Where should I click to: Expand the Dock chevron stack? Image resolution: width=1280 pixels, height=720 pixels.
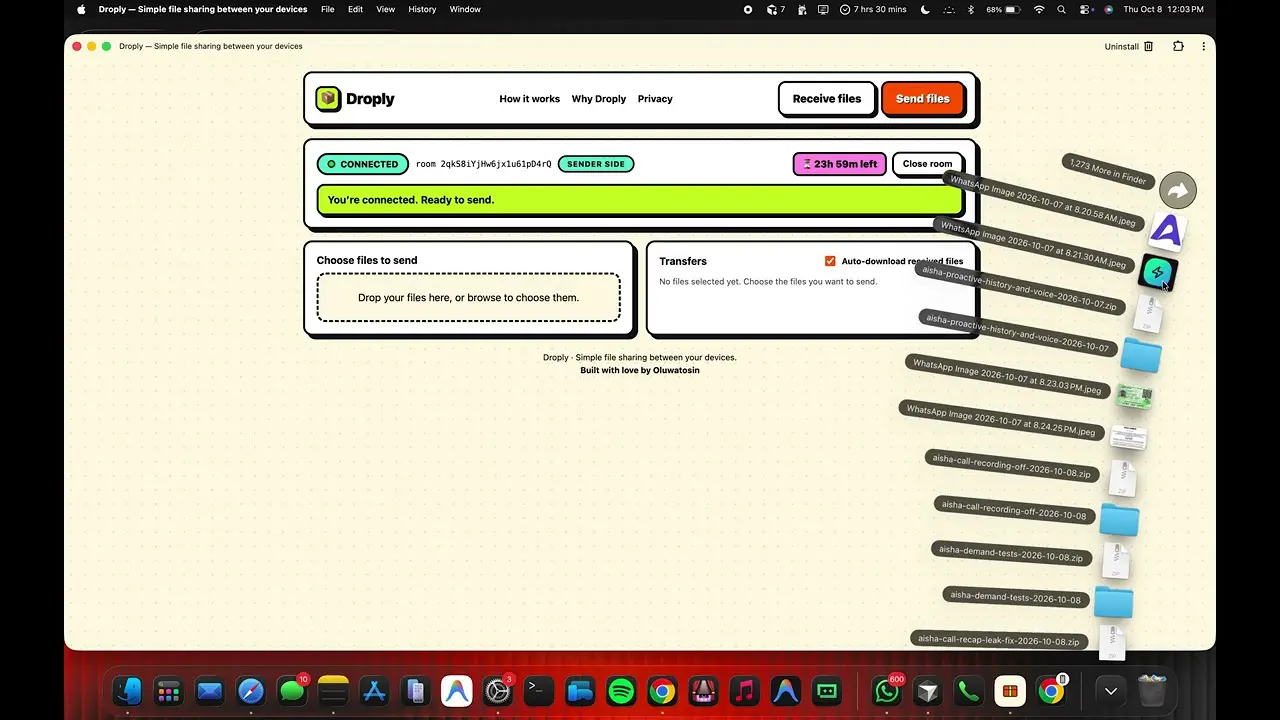tap(1110, 691)
